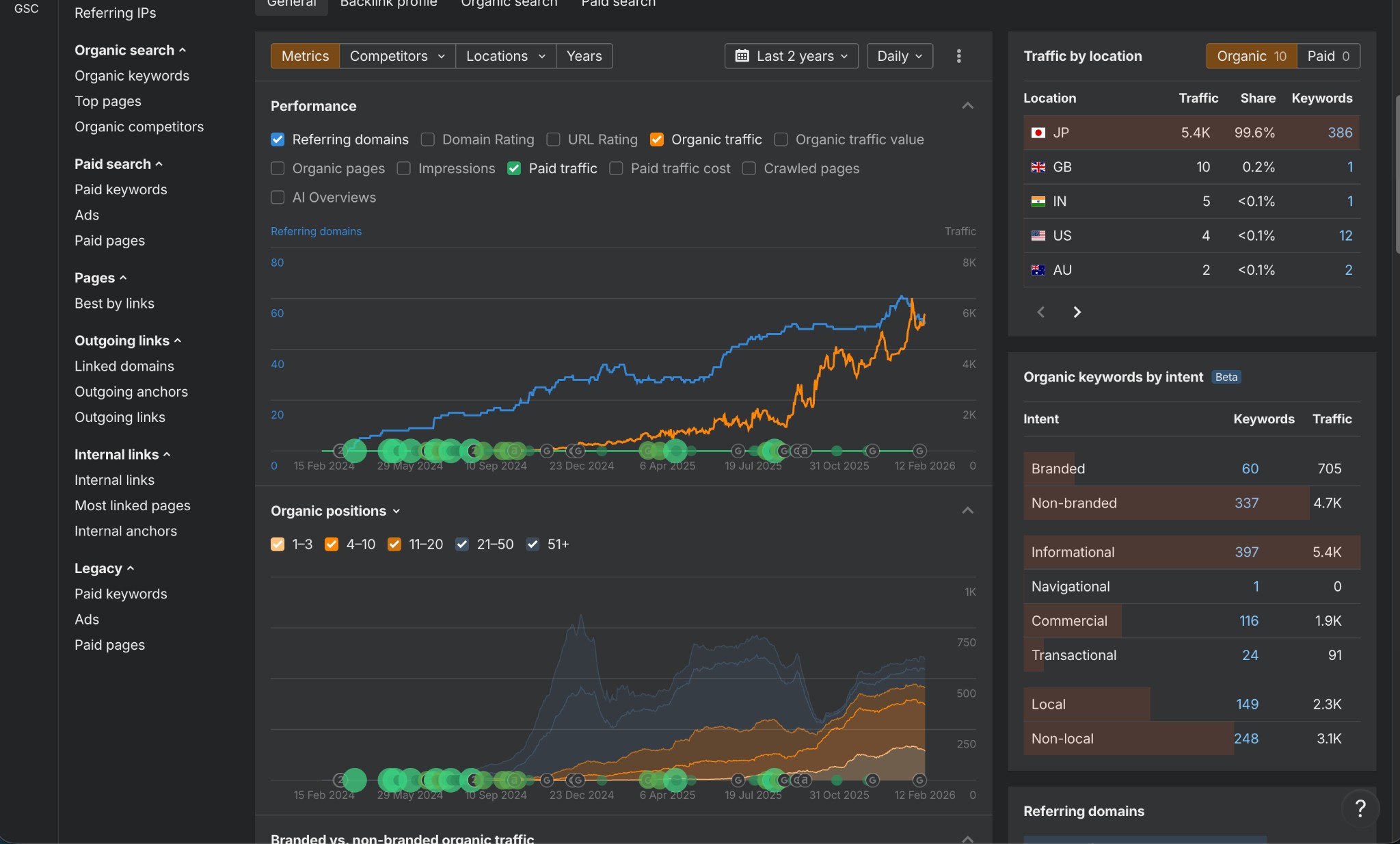
Task: Open the Competitors dropdown
Action: coord(396,56)
